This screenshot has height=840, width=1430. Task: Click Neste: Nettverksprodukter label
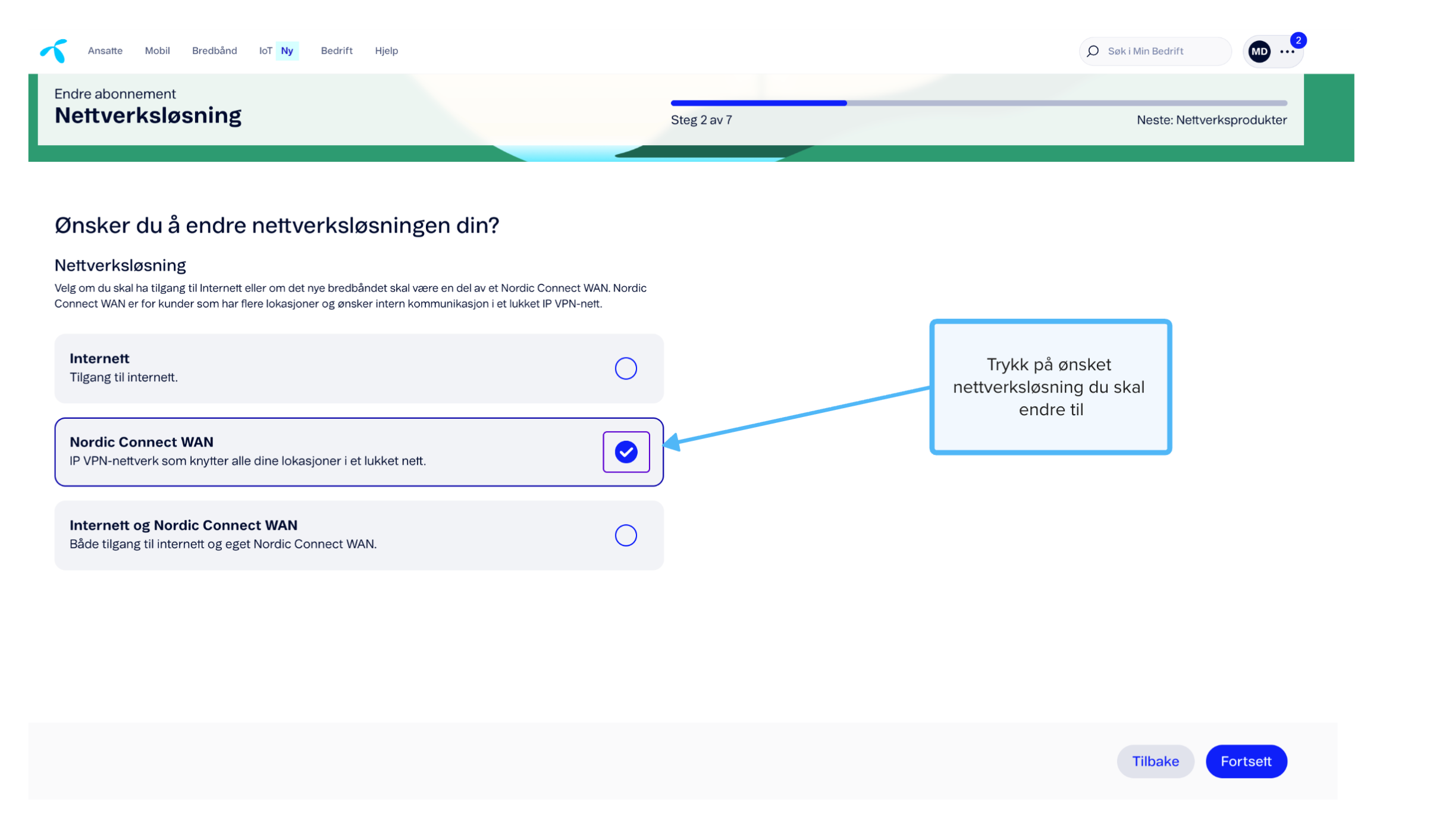[1212, 120]
